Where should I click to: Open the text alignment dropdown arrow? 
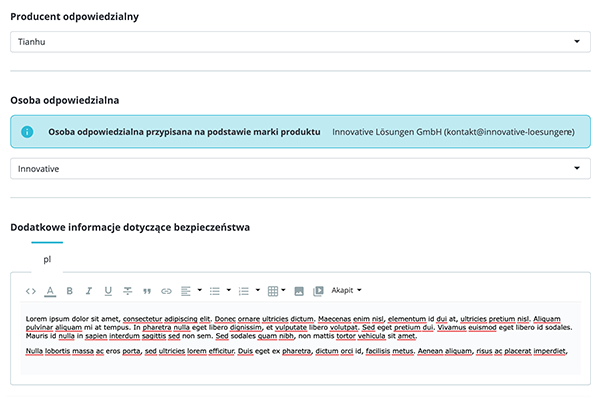pyautogui.click(x=199, y=290)
